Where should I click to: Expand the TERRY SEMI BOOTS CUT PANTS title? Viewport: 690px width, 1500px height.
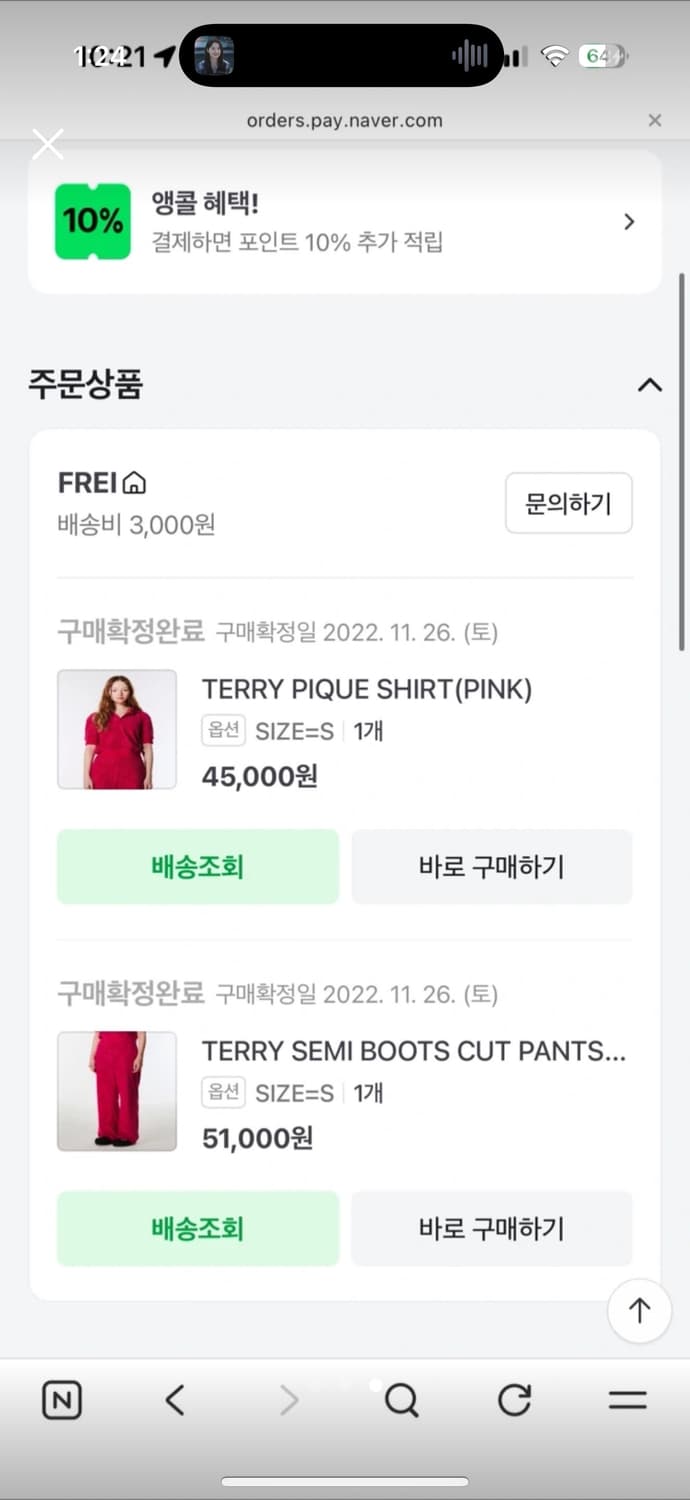[415, 1051]
